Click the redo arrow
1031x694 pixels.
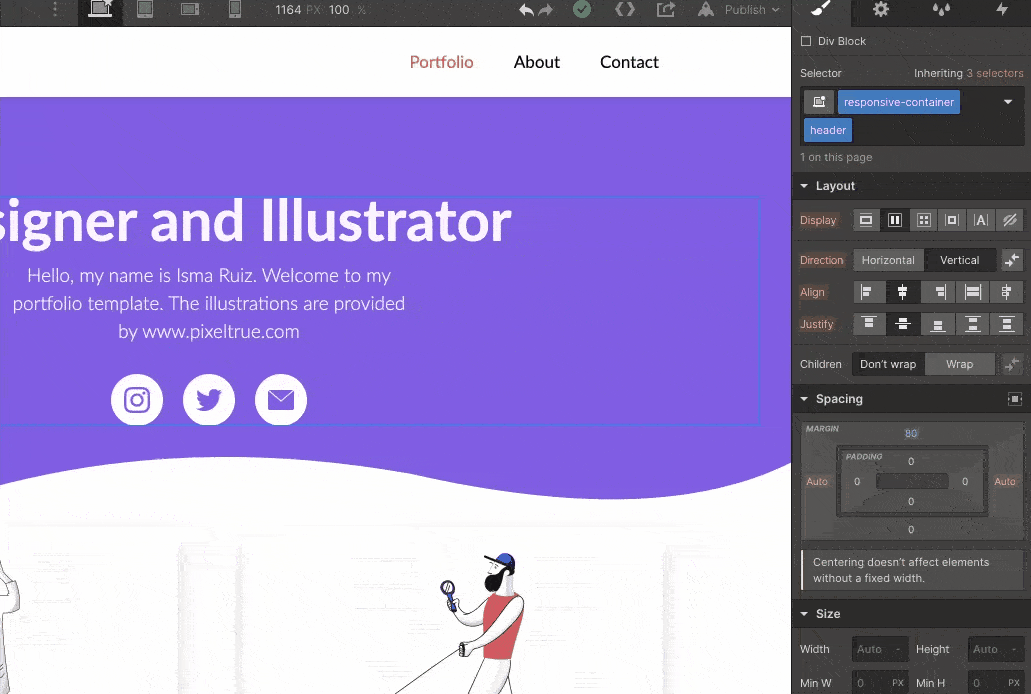point(546,10)
